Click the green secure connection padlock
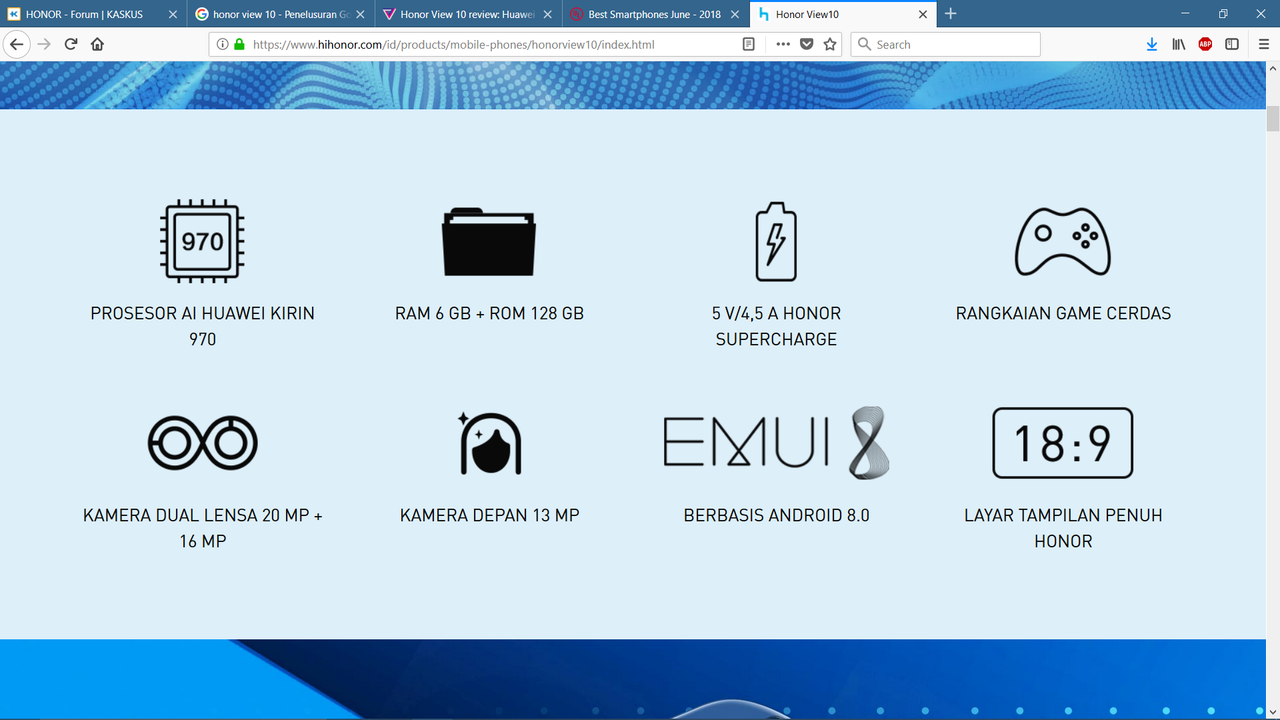 (239, 44)
